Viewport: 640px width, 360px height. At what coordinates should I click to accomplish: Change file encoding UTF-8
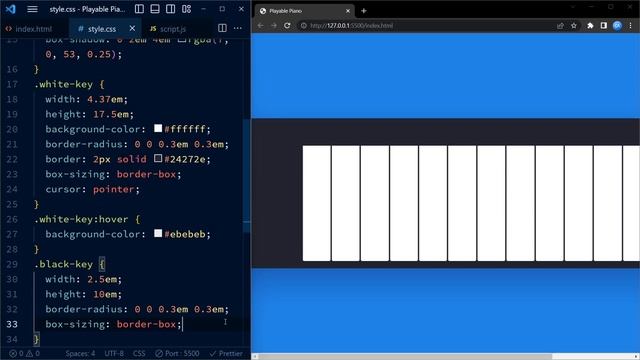[x=114, y=353]
